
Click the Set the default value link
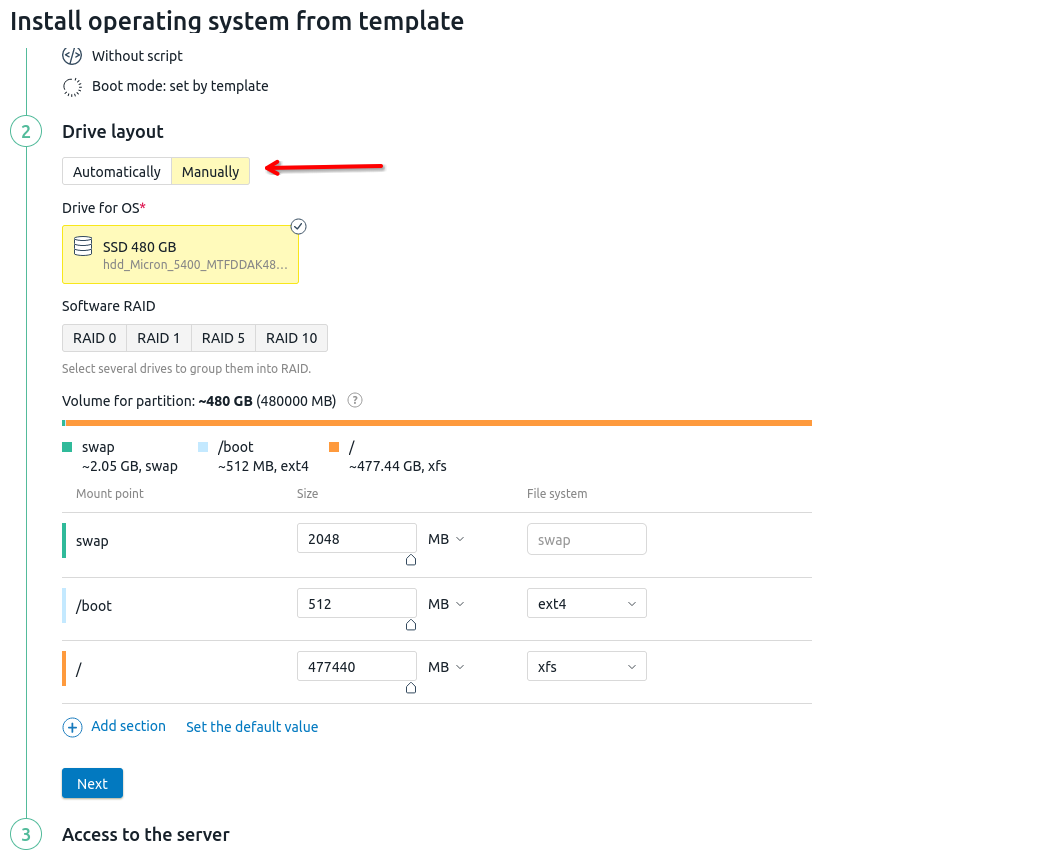(251, 726)
